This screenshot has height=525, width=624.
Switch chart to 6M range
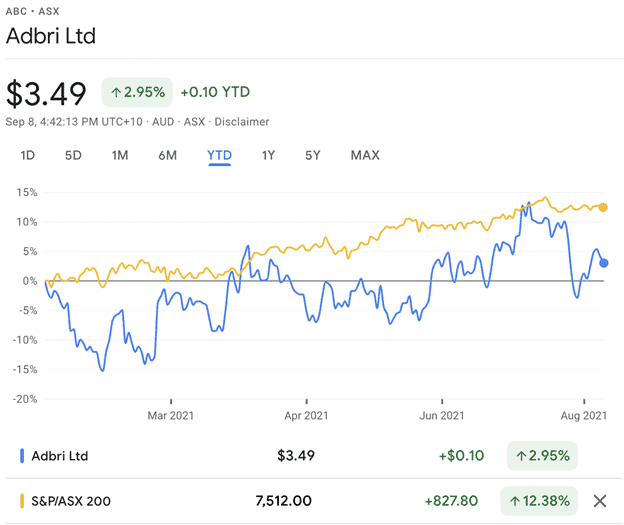coord(168,155)
